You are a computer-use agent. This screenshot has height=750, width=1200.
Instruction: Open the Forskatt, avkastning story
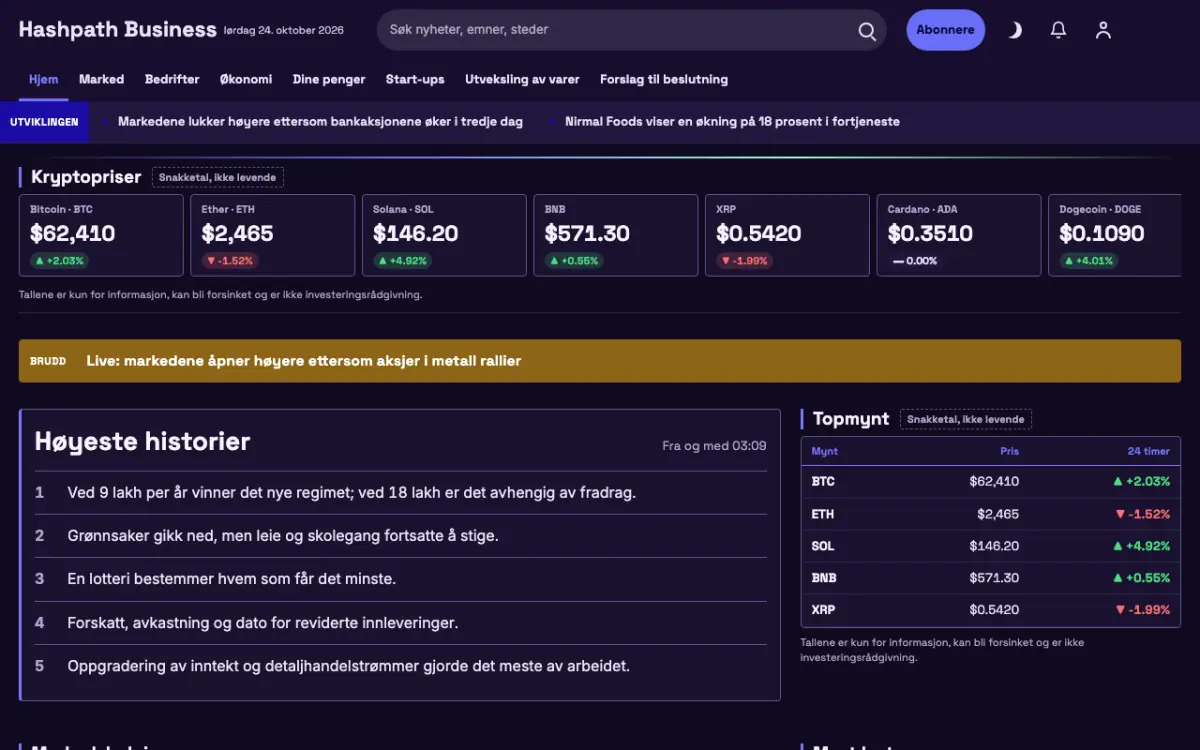(263, 623)
